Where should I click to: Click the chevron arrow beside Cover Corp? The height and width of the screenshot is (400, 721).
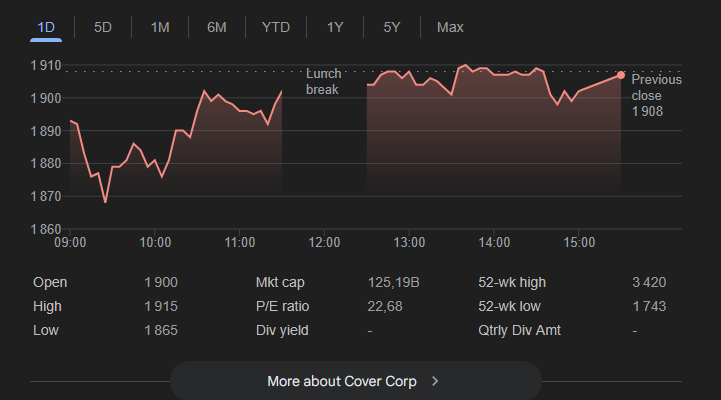[435, 381]
